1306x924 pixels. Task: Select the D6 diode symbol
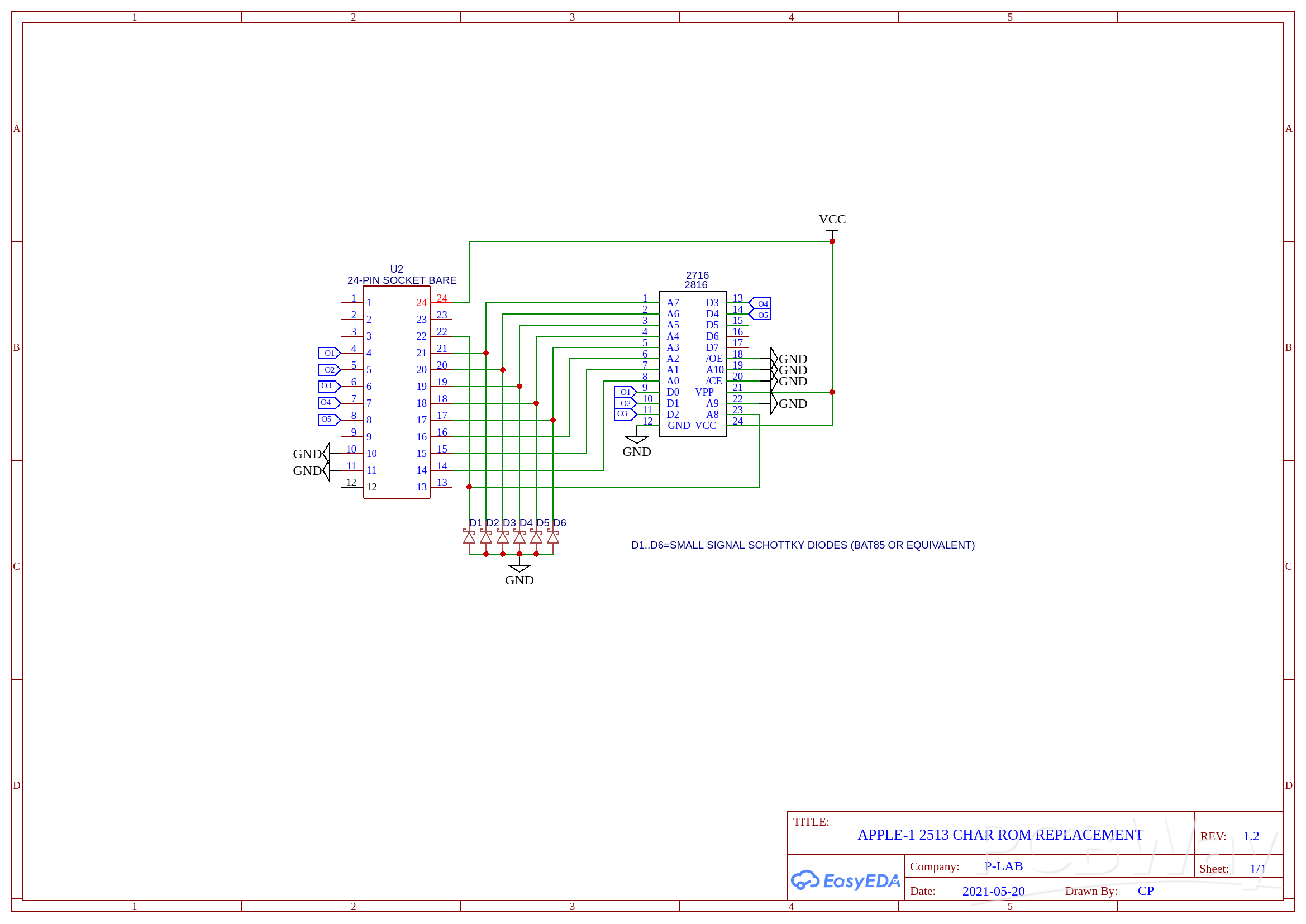pyautogui.click(x=553, y=536)
